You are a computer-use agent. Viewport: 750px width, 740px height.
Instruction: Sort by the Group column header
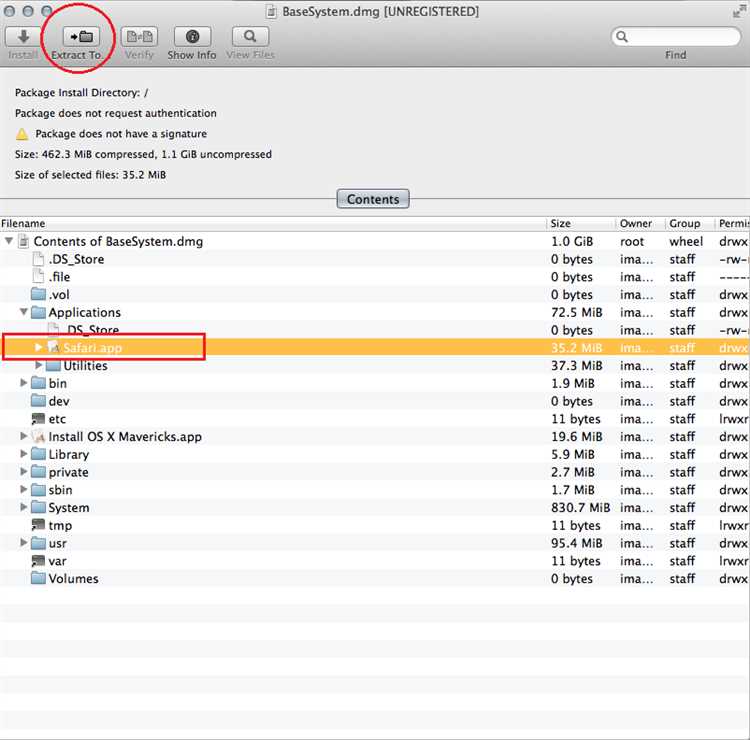(x=690, y=223)
